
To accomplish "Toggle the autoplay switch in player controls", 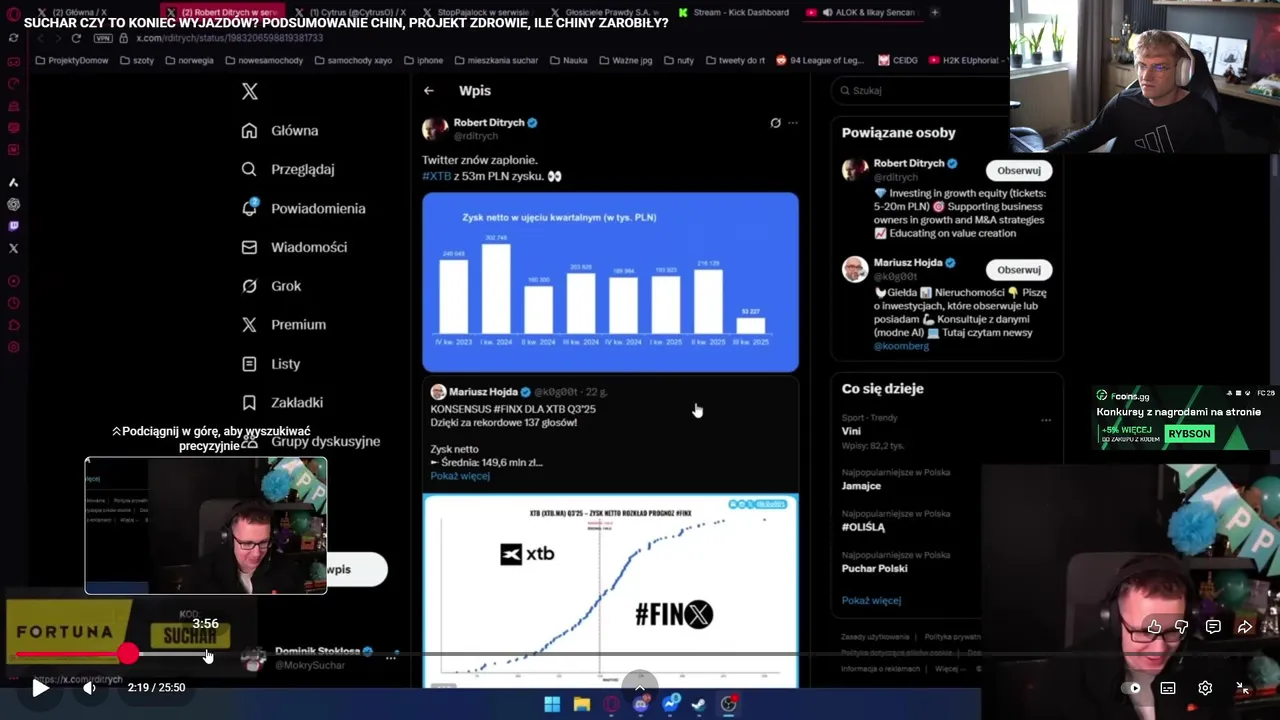I will (x=1132, y=688).
